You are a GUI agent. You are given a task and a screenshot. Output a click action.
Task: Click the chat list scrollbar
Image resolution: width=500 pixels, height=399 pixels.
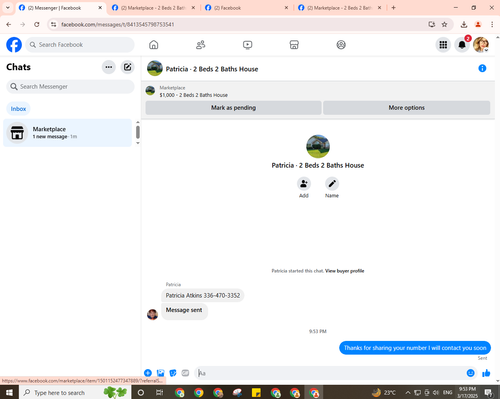(x=138, y=132)
